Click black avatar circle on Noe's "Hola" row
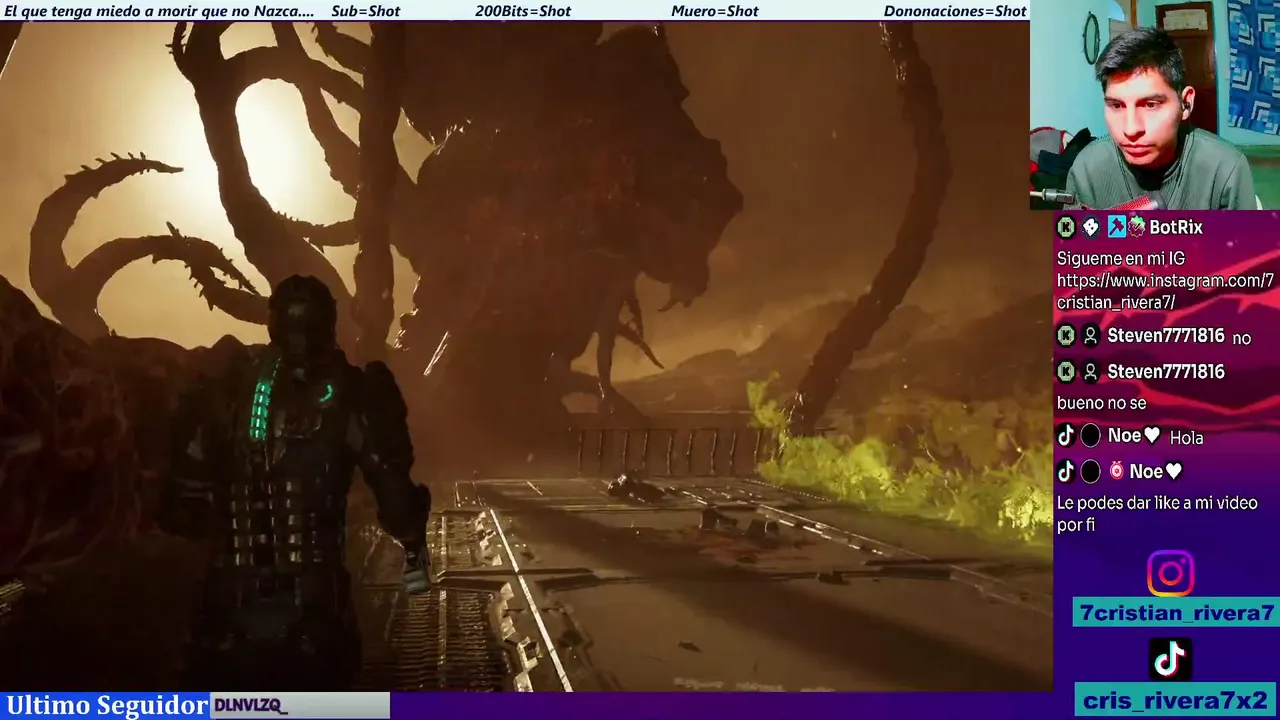Viewport: 1280px width, 720px height. (x=1091, y=436)
